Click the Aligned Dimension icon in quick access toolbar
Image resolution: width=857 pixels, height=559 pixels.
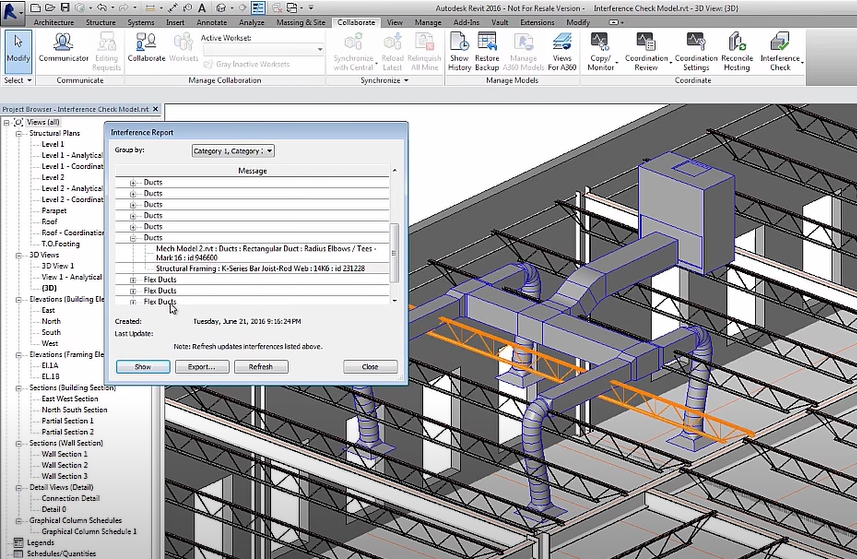pos(173,8)
